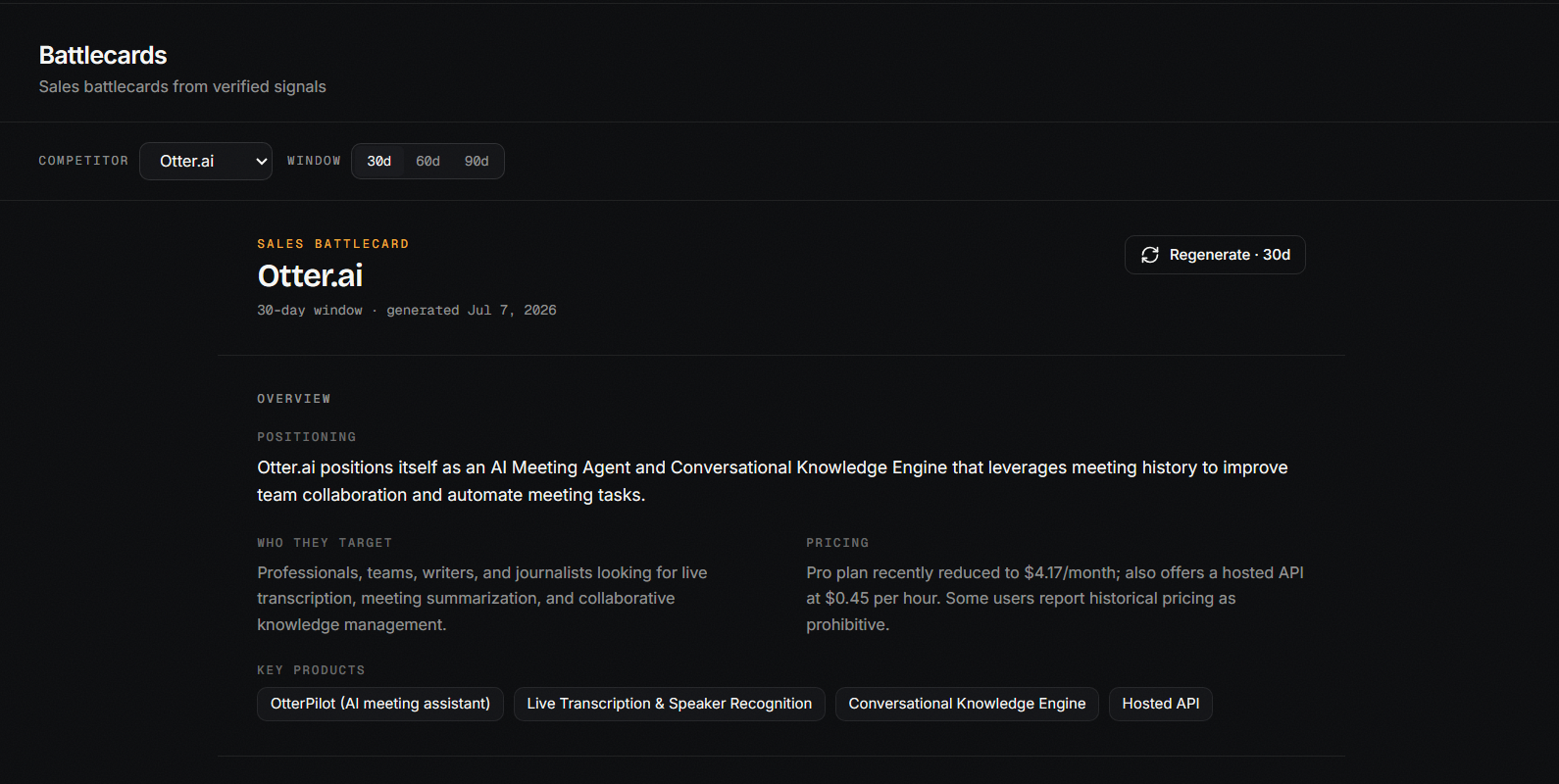Click the OVERVIEW section label
Viewport: 1559px width, 784px height.
(294, 399)
